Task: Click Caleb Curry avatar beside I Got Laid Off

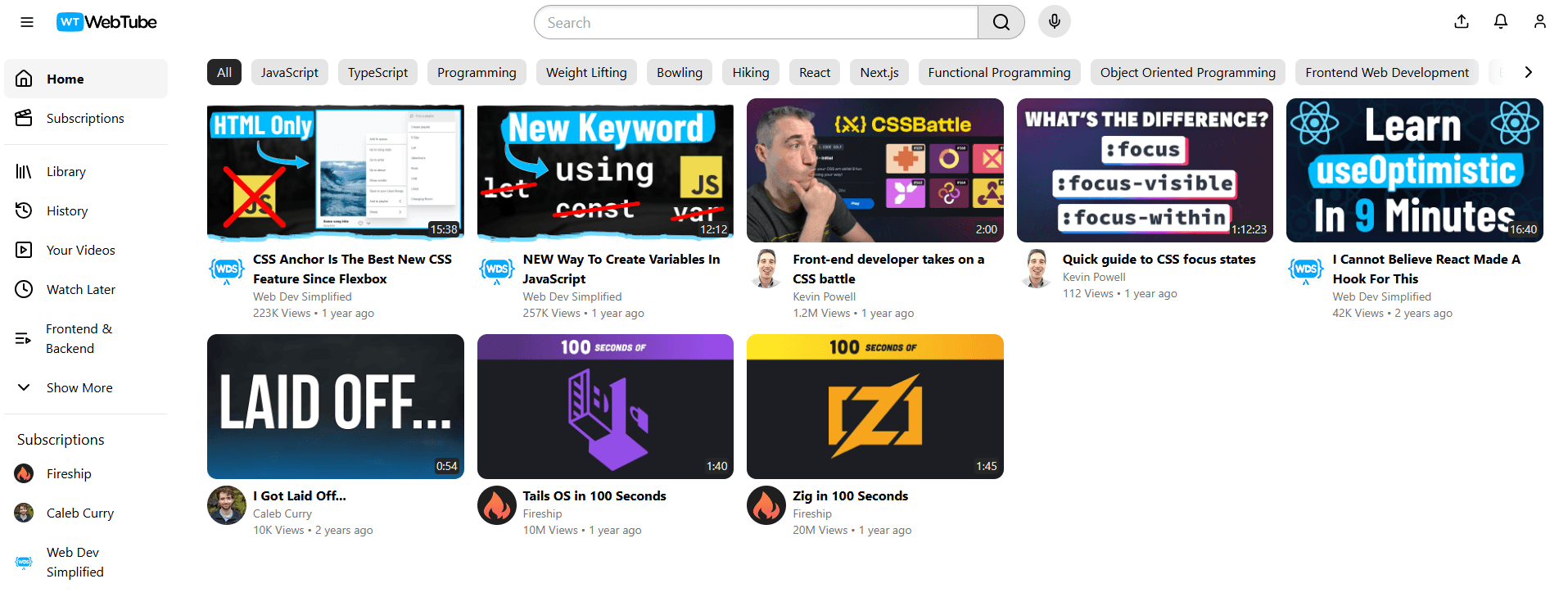Action: [227, 505]
